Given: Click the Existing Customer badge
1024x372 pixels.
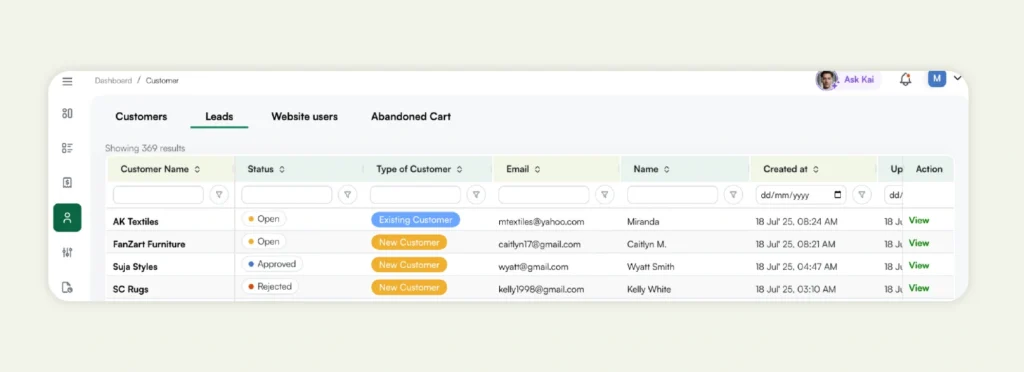Looking at the screenshot, I should (x=415, y=220).
